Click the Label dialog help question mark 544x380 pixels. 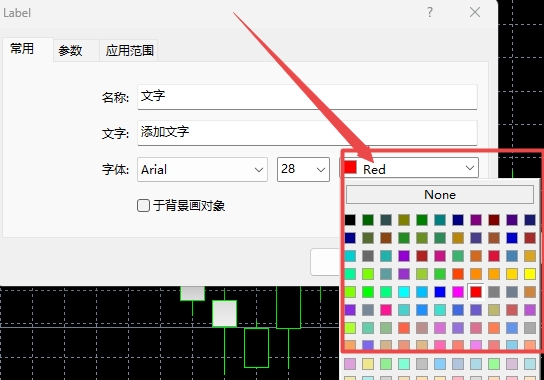430,12
